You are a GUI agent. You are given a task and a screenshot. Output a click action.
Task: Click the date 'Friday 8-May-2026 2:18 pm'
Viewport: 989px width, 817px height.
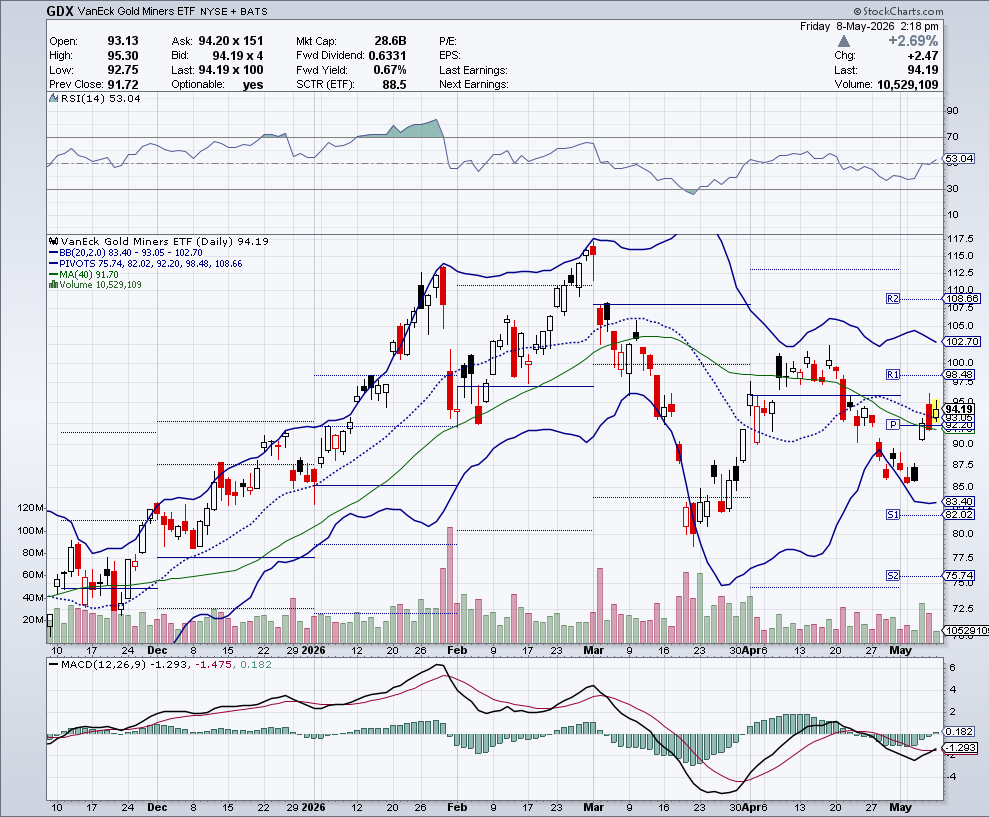coord(869,26)
